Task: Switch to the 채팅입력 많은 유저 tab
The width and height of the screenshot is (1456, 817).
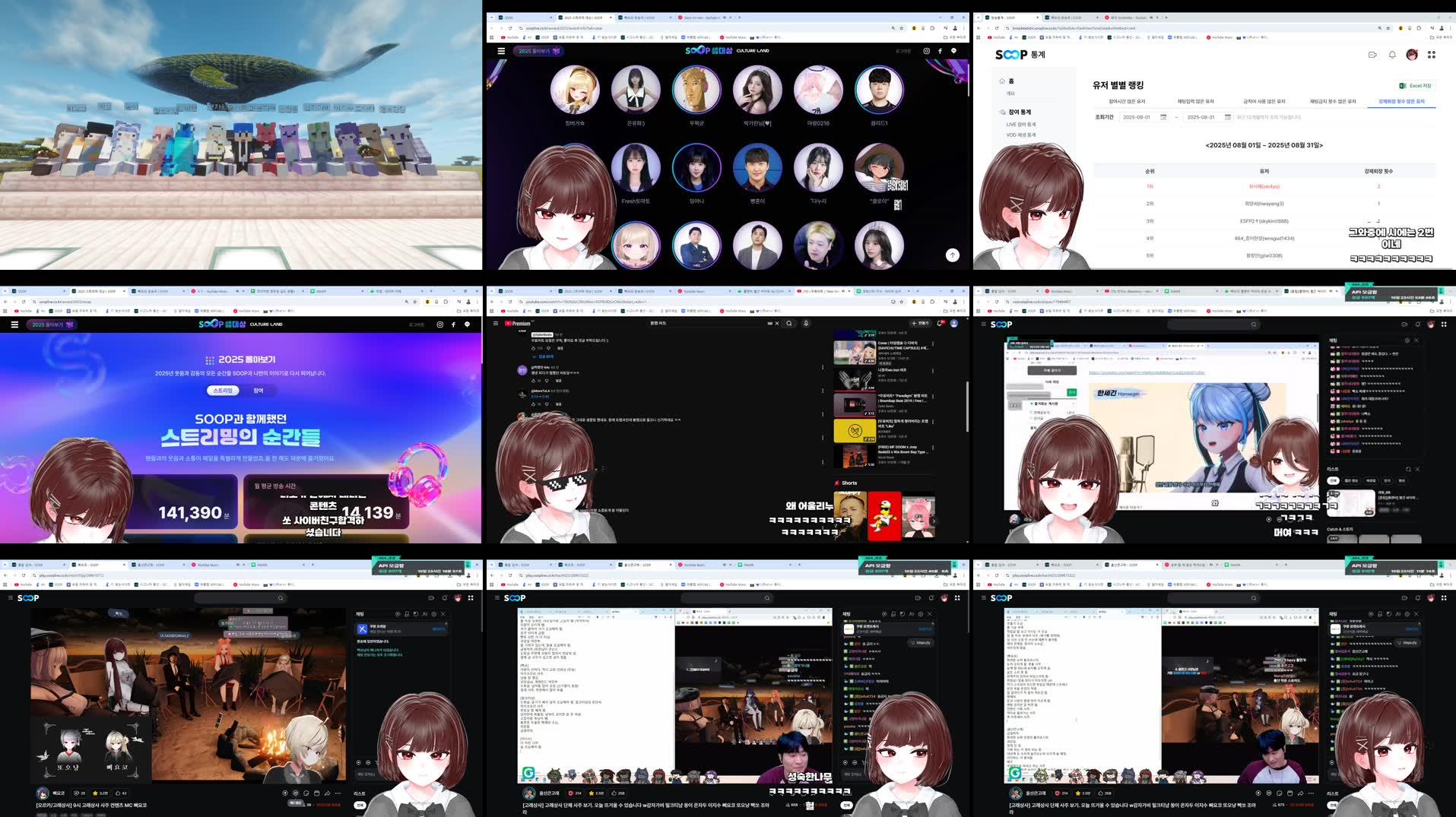Action: point(1196,102)
